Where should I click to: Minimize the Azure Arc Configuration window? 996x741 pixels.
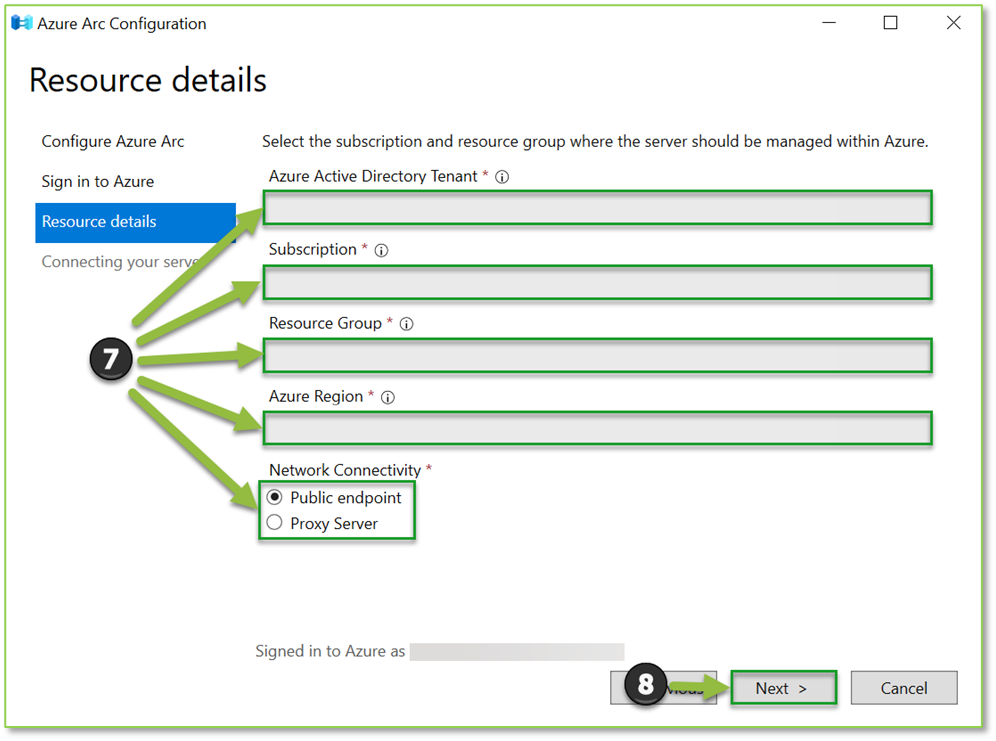click(828, 22)
